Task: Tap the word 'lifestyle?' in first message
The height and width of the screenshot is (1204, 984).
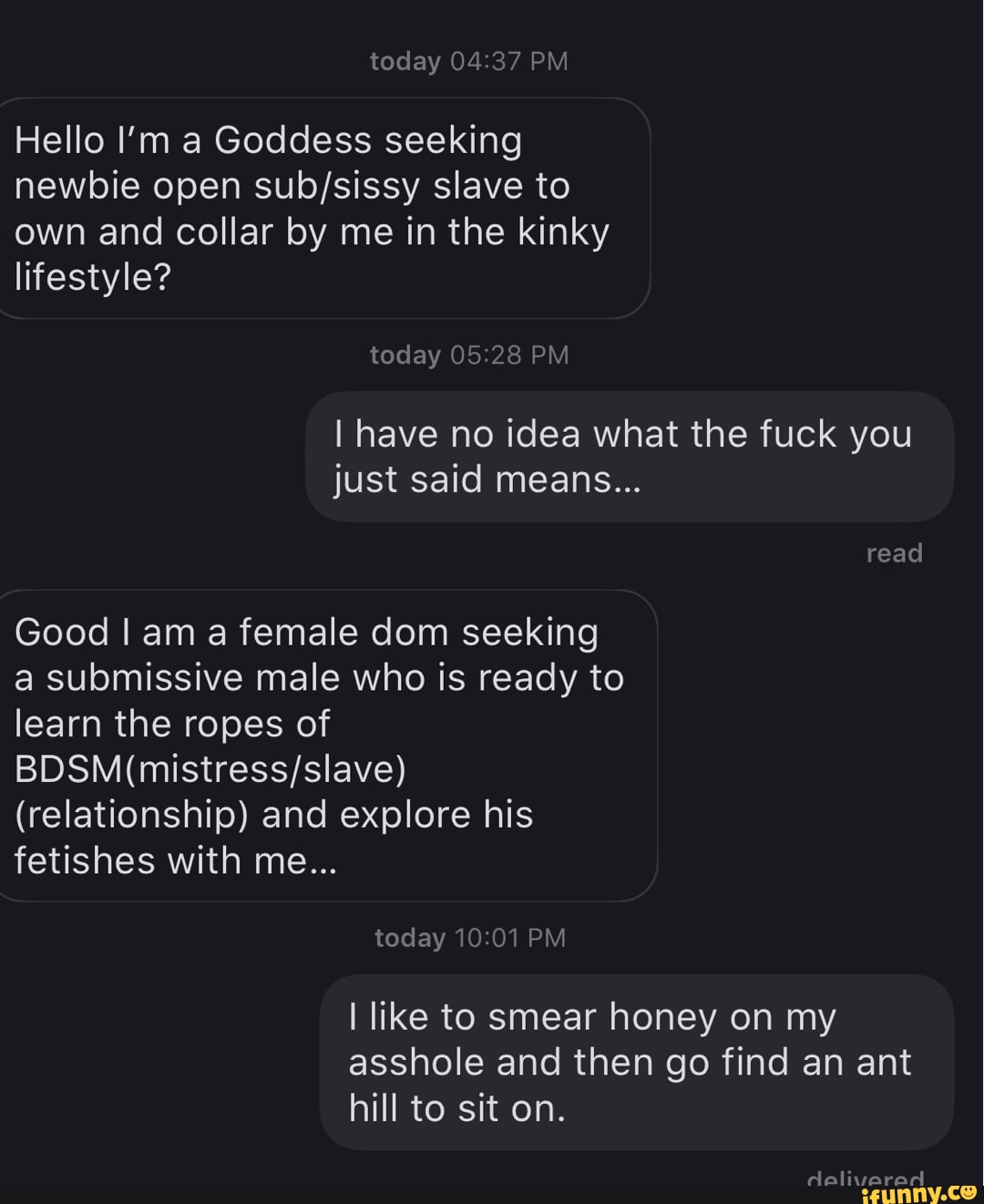Action: 93,277
